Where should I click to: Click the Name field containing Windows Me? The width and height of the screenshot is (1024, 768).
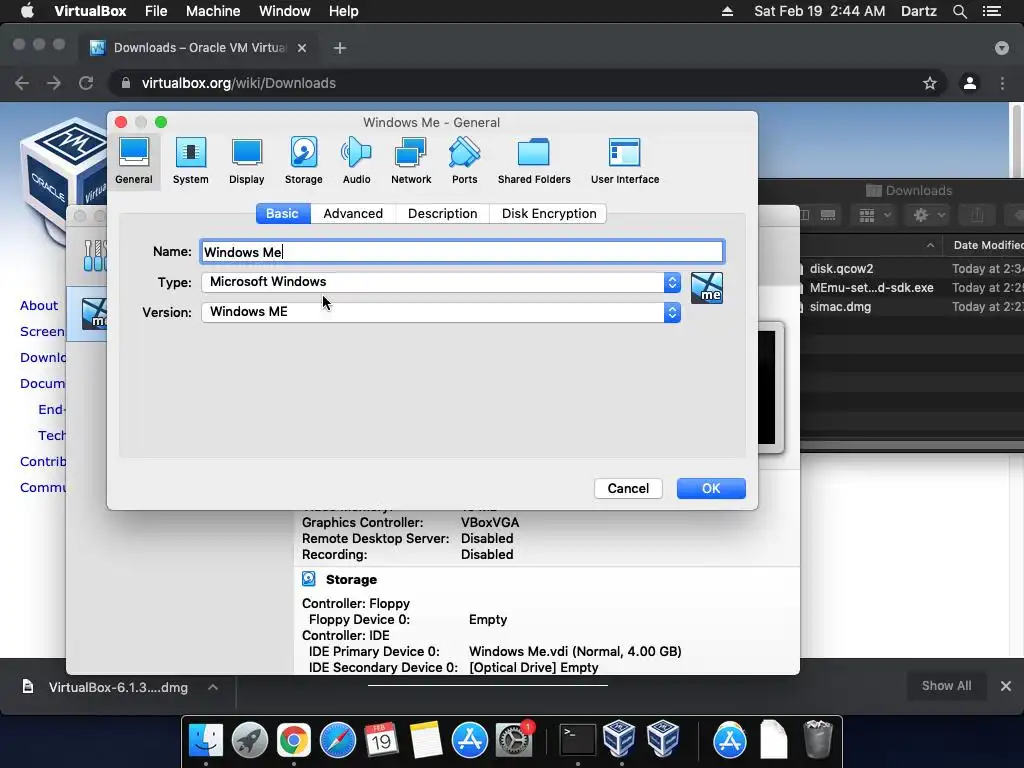tap(462, 252)
